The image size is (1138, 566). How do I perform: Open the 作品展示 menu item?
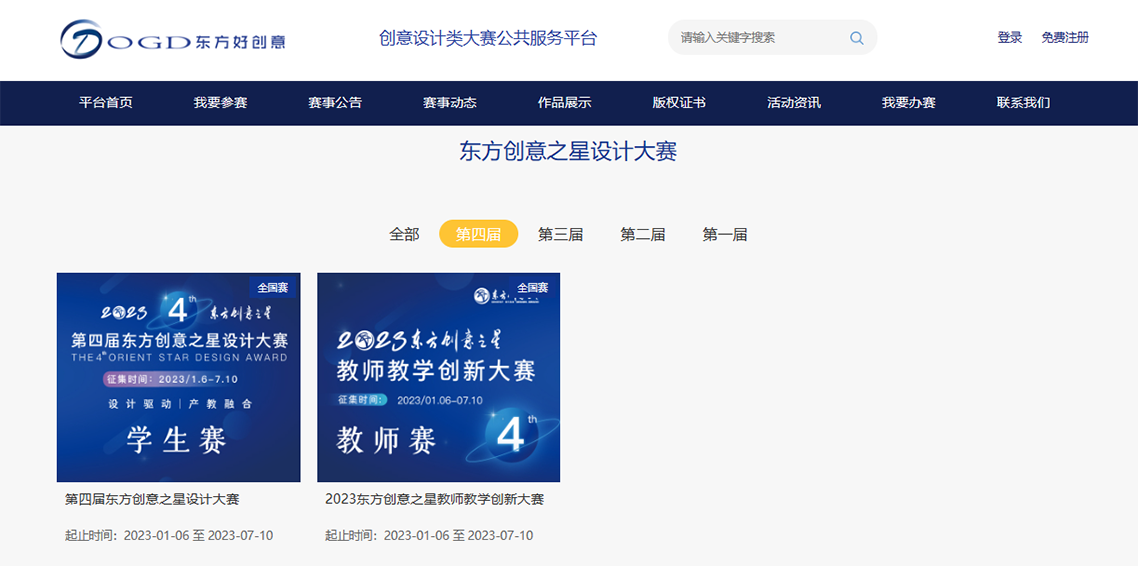pos(564,103)
